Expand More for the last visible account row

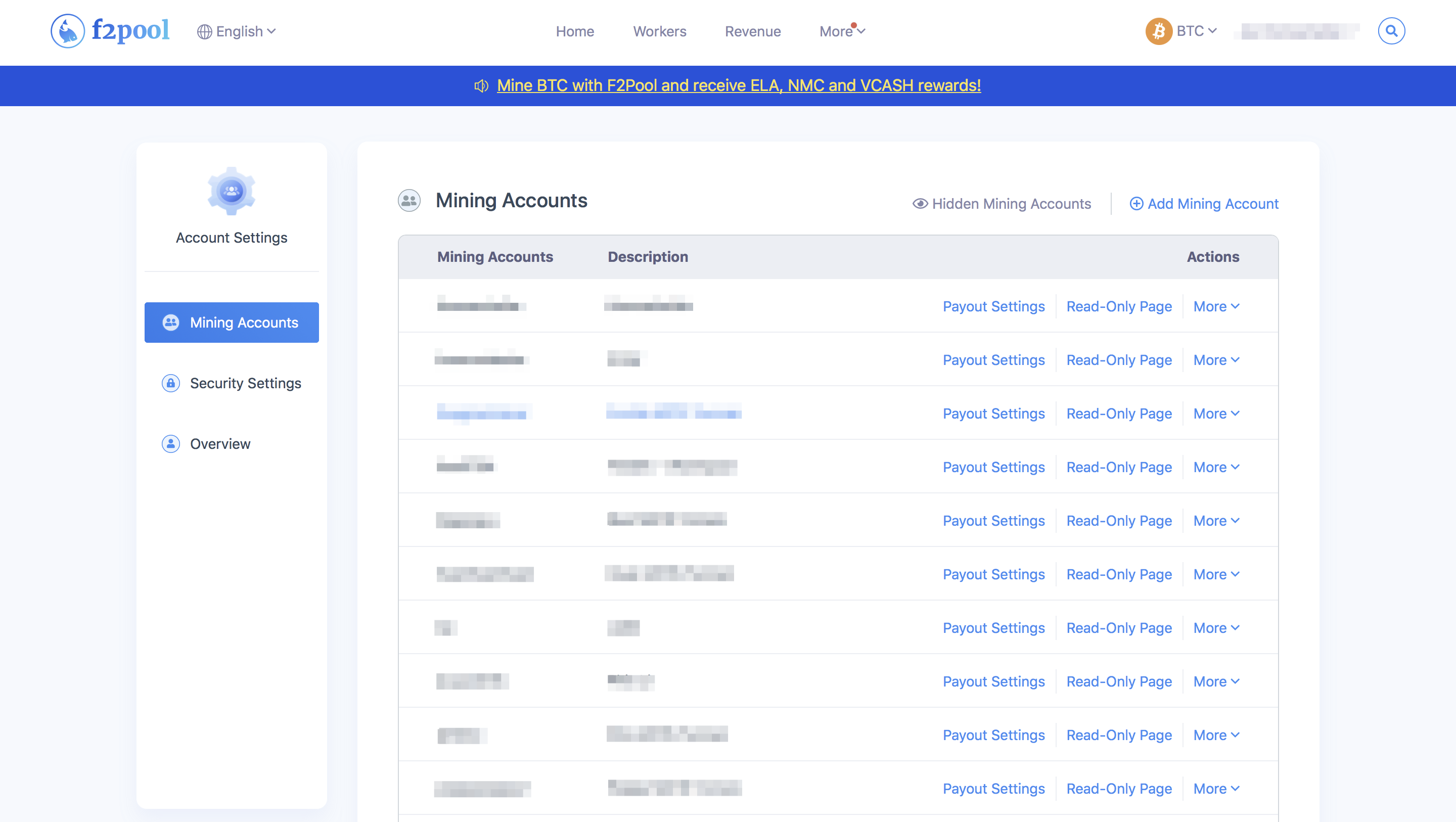(1216, 789)
